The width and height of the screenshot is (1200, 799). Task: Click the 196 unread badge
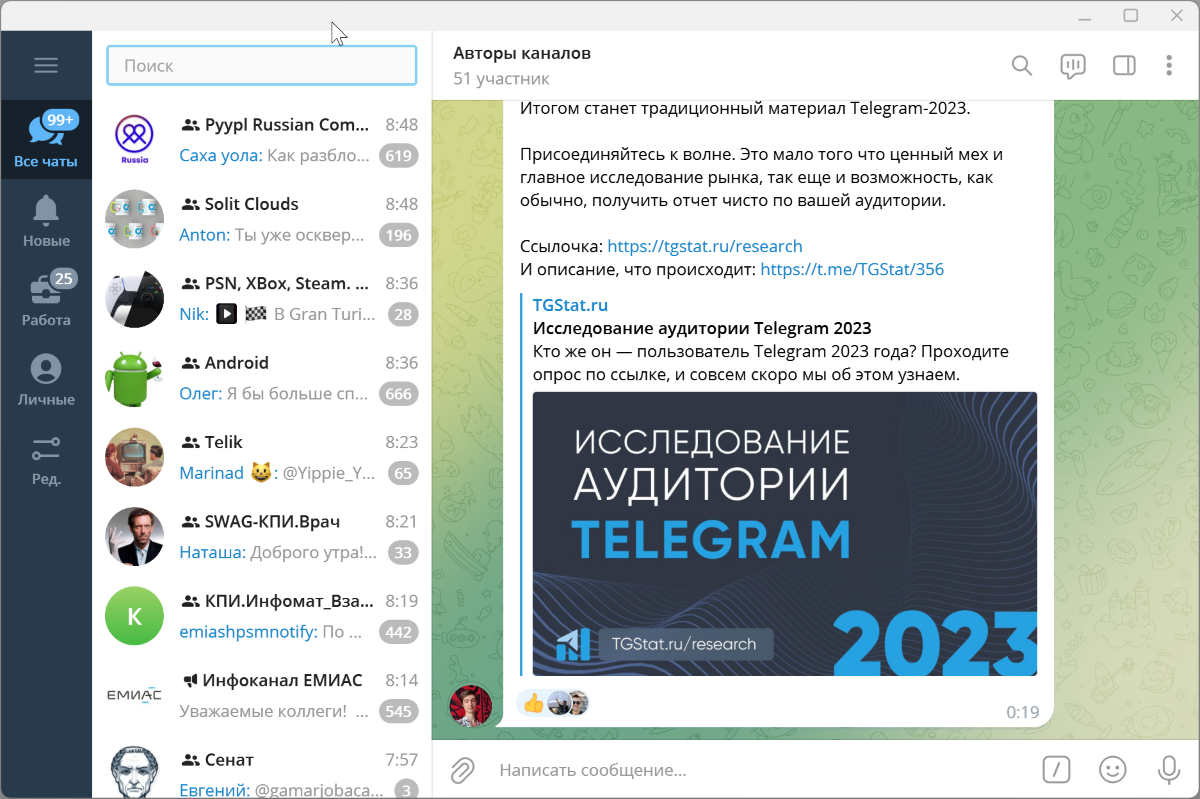(399, 235)
